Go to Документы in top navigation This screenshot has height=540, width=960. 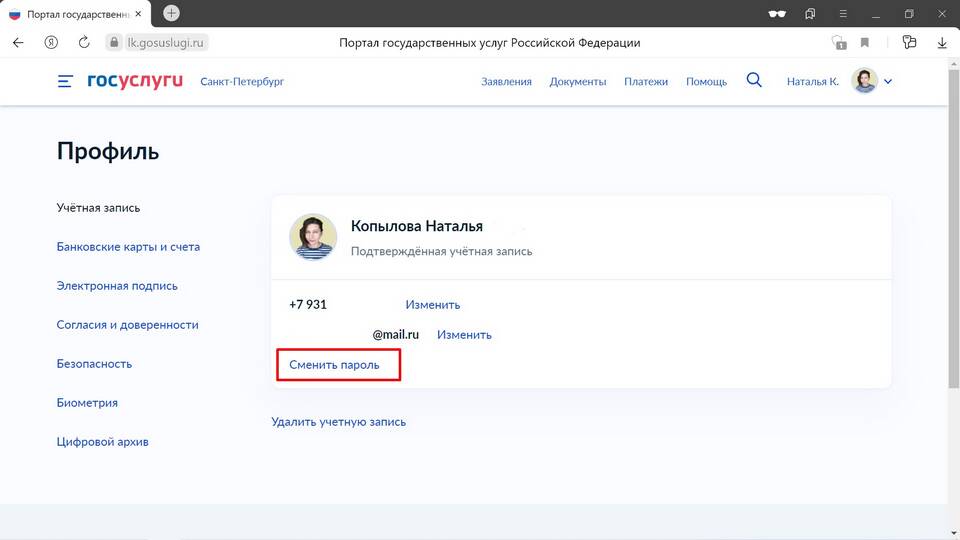(578, 82)
